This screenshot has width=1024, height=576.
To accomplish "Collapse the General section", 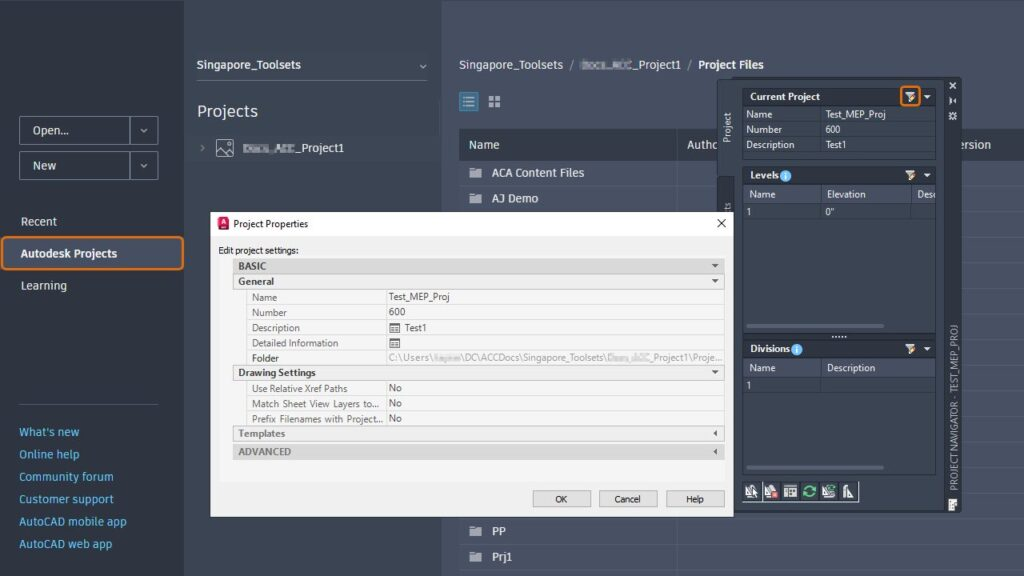I will point(715,281).
